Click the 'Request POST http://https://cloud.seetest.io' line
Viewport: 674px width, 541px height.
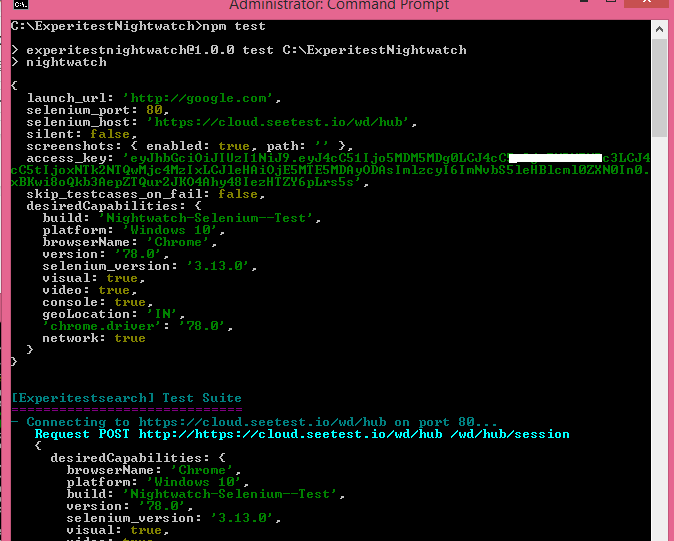[302, 434]
